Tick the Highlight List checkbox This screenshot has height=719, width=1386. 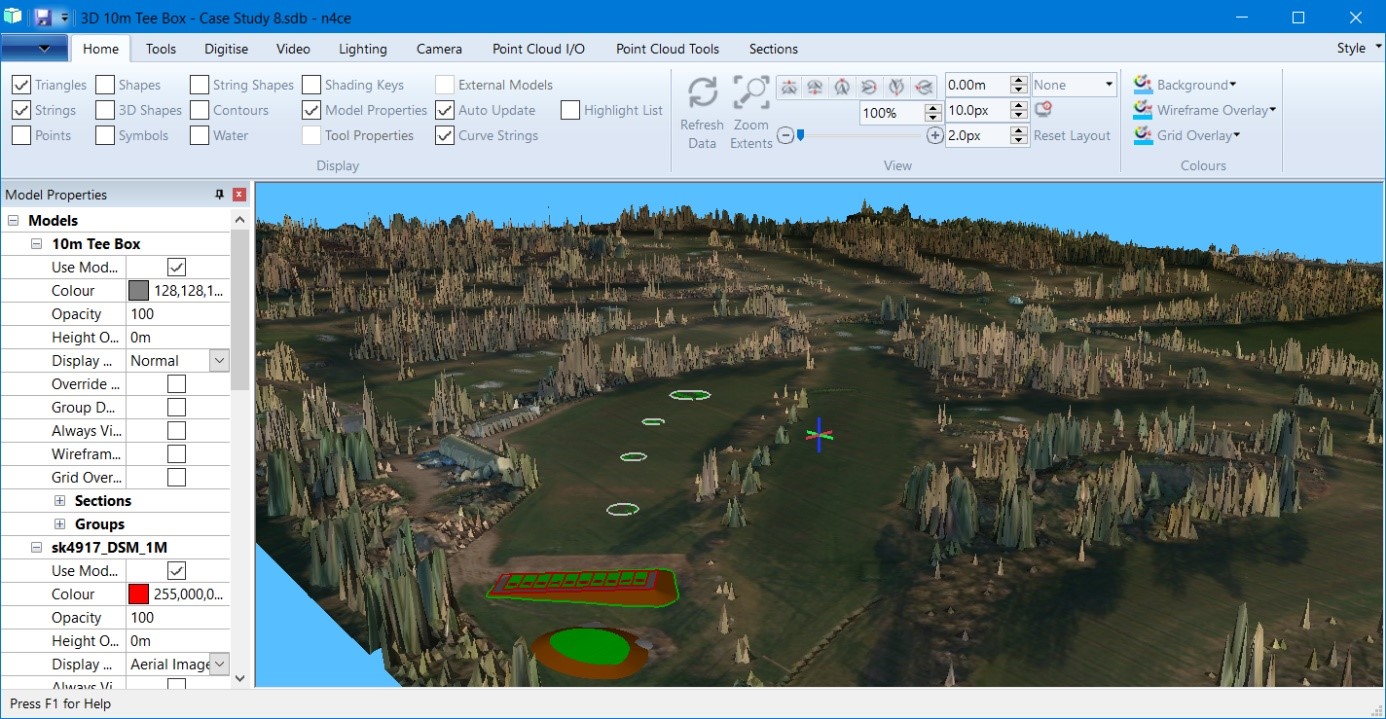click(x=570, y=110)
